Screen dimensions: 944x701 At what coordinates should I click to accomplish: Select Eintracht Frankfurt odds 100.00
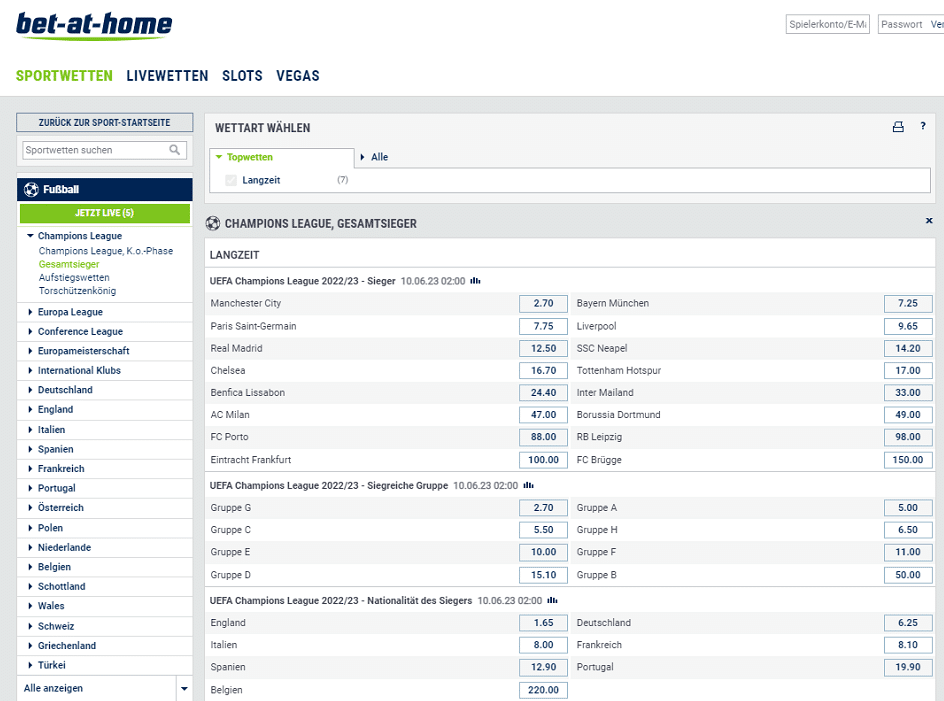[543, 460]
